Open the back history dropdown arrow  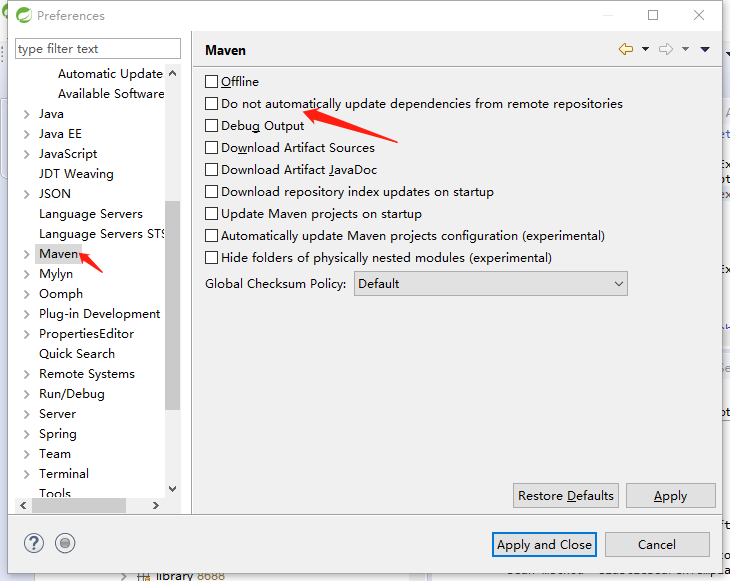coord(645,49)
